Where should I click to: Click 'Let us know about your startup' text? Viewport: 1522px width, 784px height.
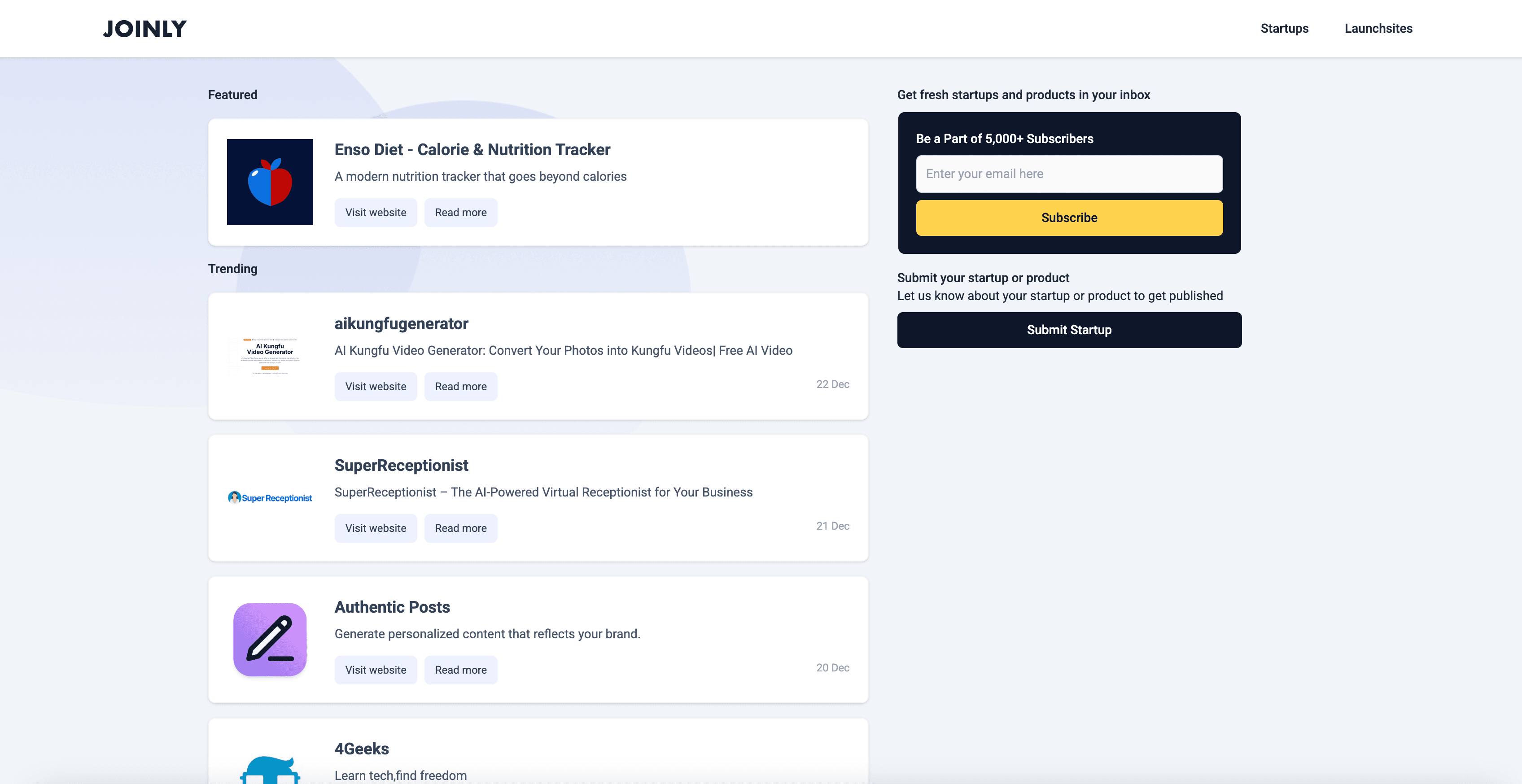(x=1060, y=296)
